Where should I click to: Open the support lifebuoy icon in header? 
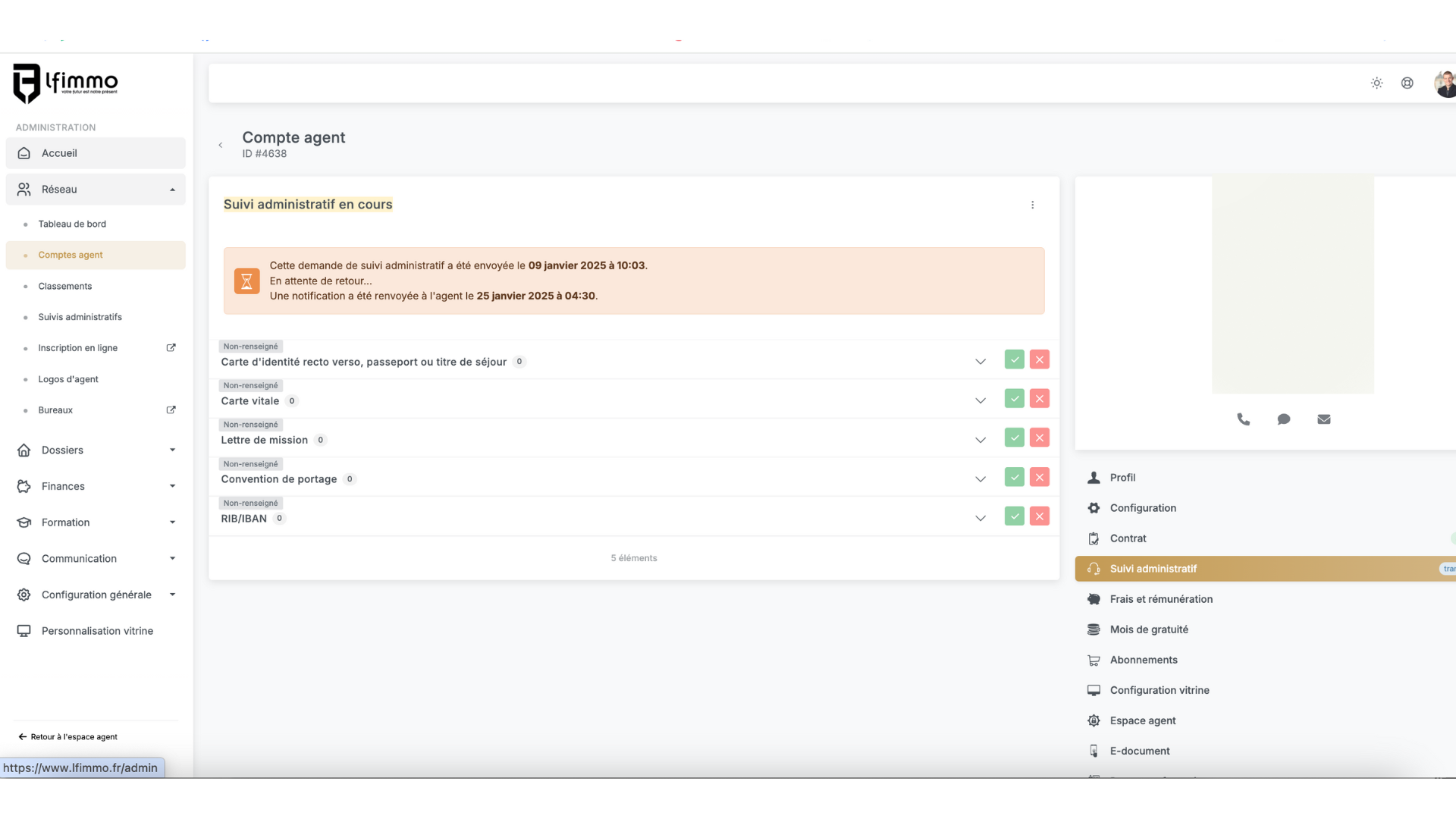click(1407, 83)
